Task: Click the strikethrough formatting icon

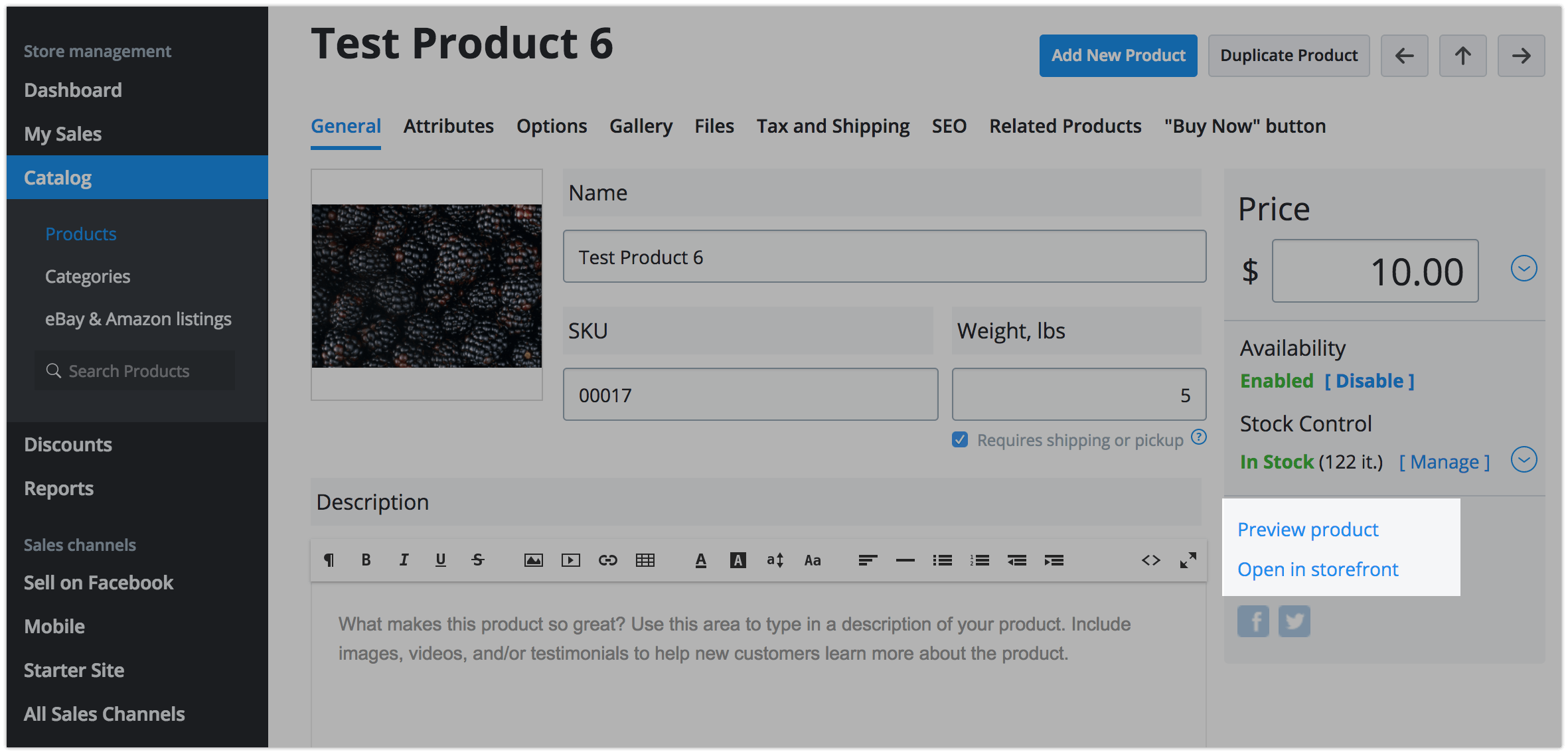Action: pyautogui.click(x=478, y=560)
